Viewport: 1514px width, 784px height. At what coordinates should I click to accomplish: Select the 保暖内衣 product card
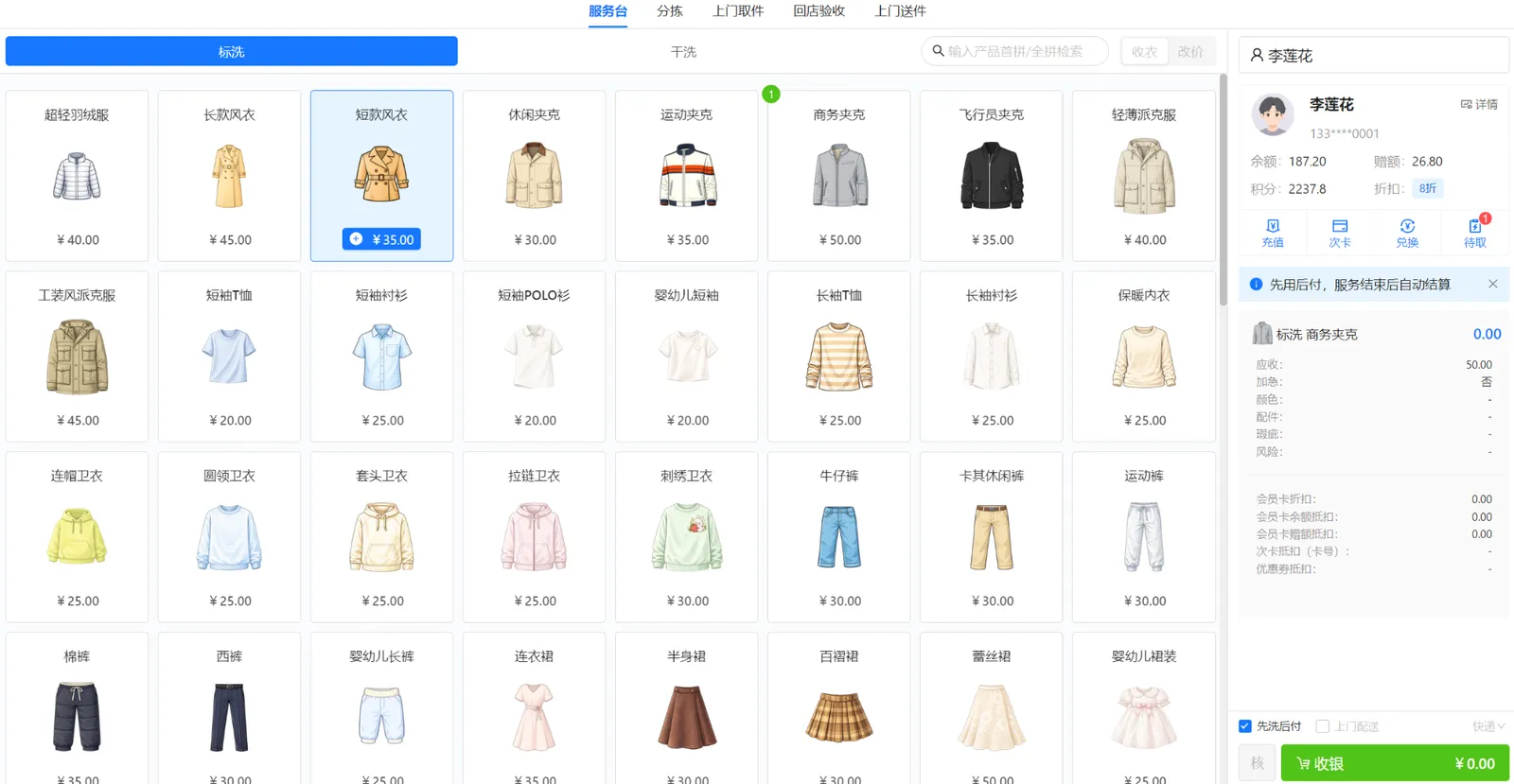pos(1144,357)
